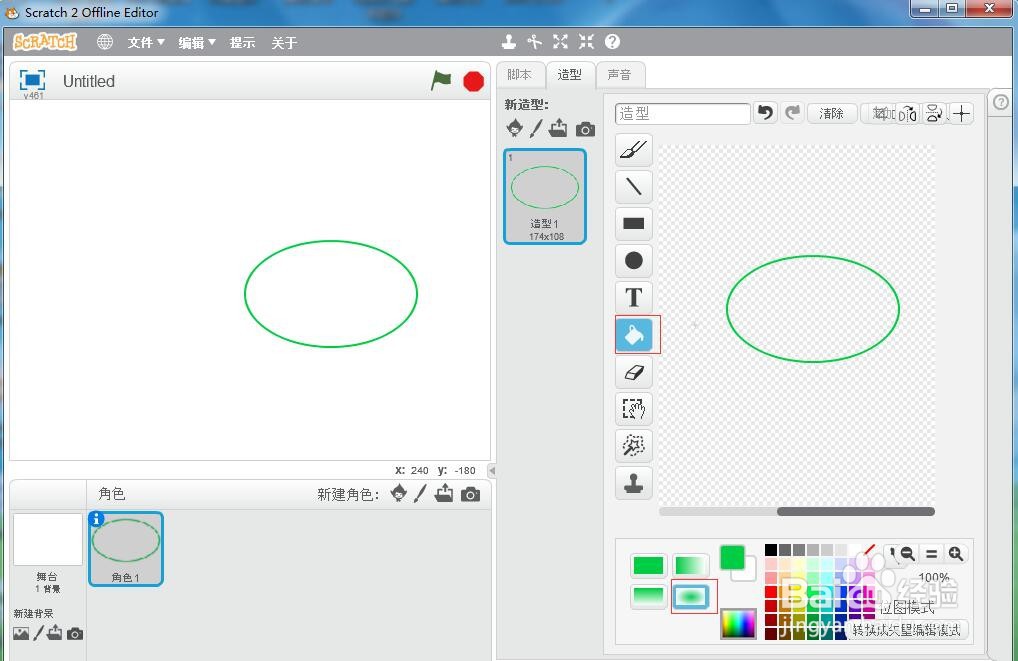Select the Eraser tool
The height and width of the screenshot is (661, 1018).
634,373
